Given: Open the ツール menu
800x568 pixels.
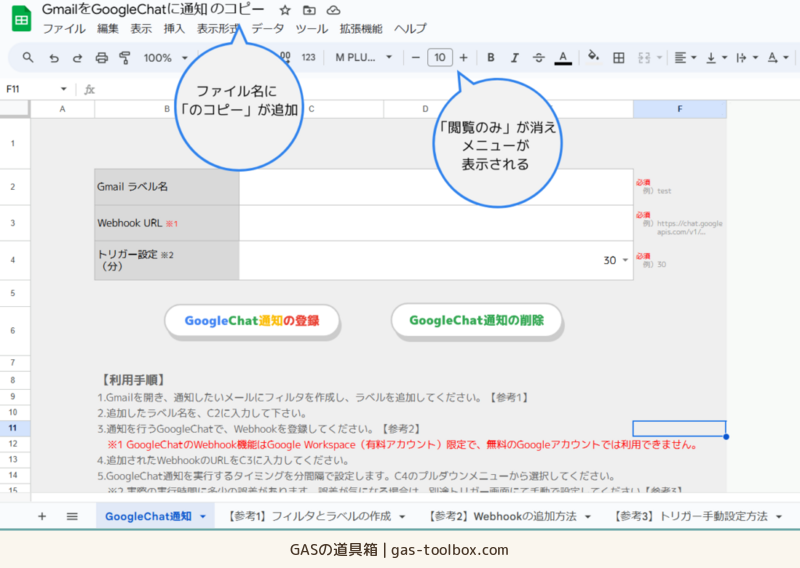Looking at the screenshot, I should coord(312,29).
